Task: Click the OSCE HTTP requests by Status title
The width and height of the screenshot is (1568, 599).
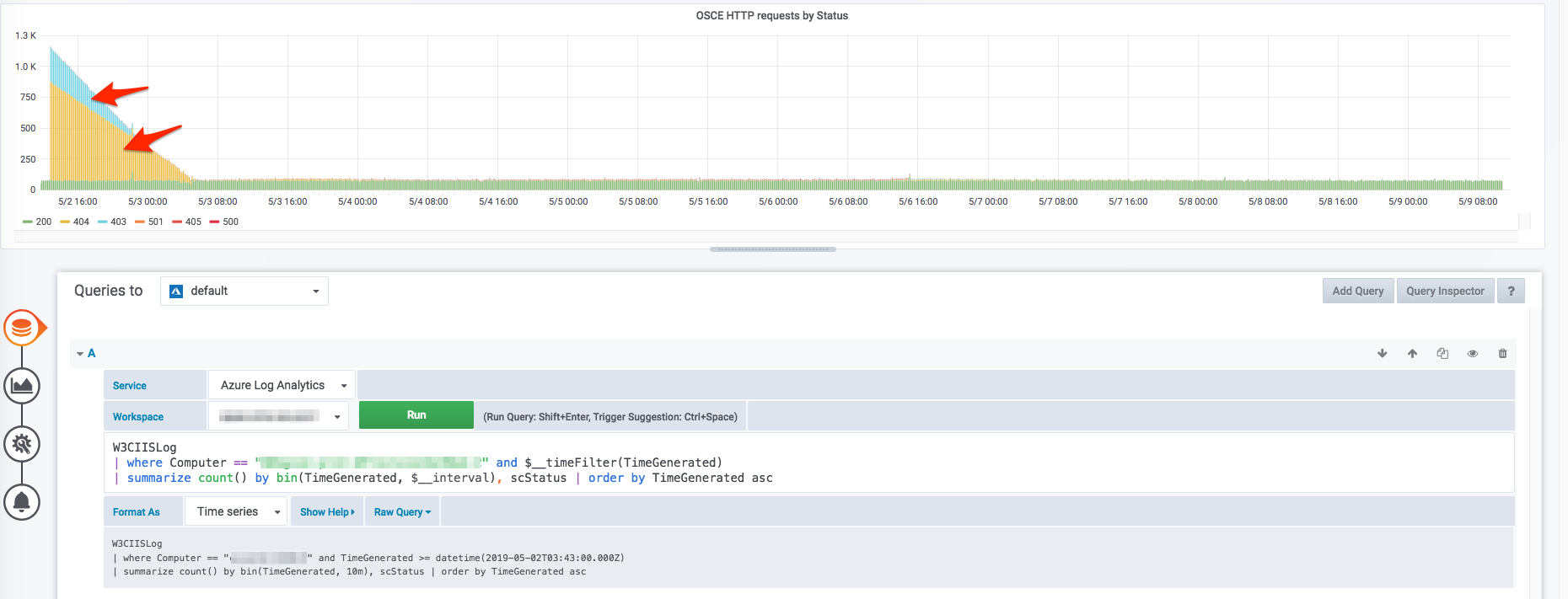Action: pos(771,15)
